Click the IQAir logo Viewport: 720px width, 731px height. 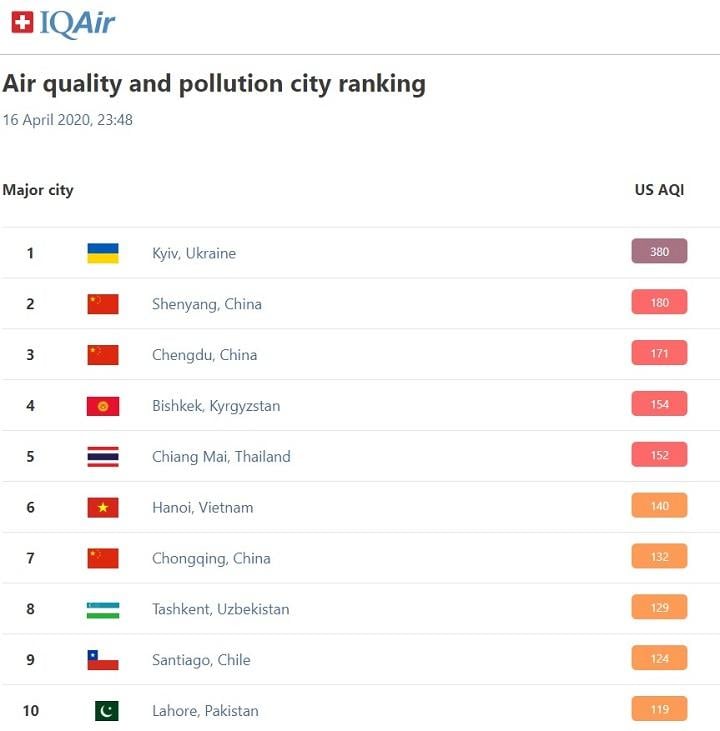click(63, 23)
